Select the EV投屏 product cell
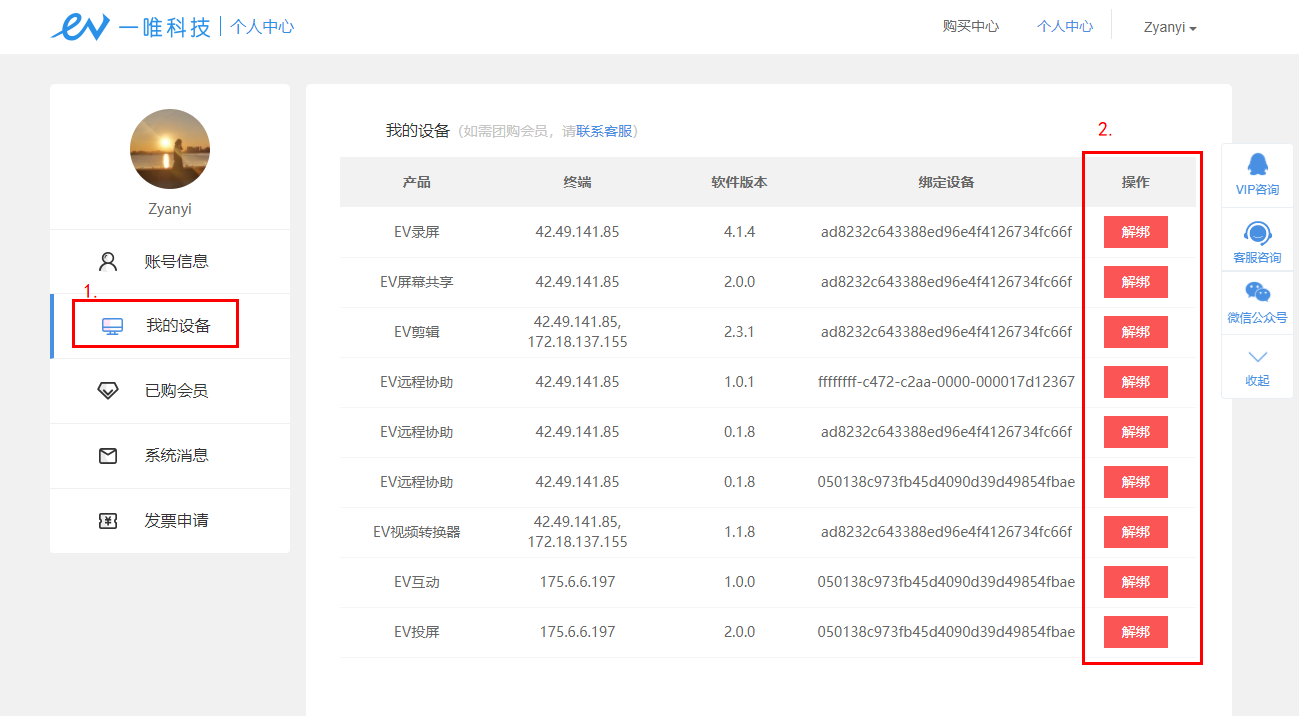Image resolution: width=1299 pixels, height=716 pixels. pyautogui.click(x=417, y=632)
